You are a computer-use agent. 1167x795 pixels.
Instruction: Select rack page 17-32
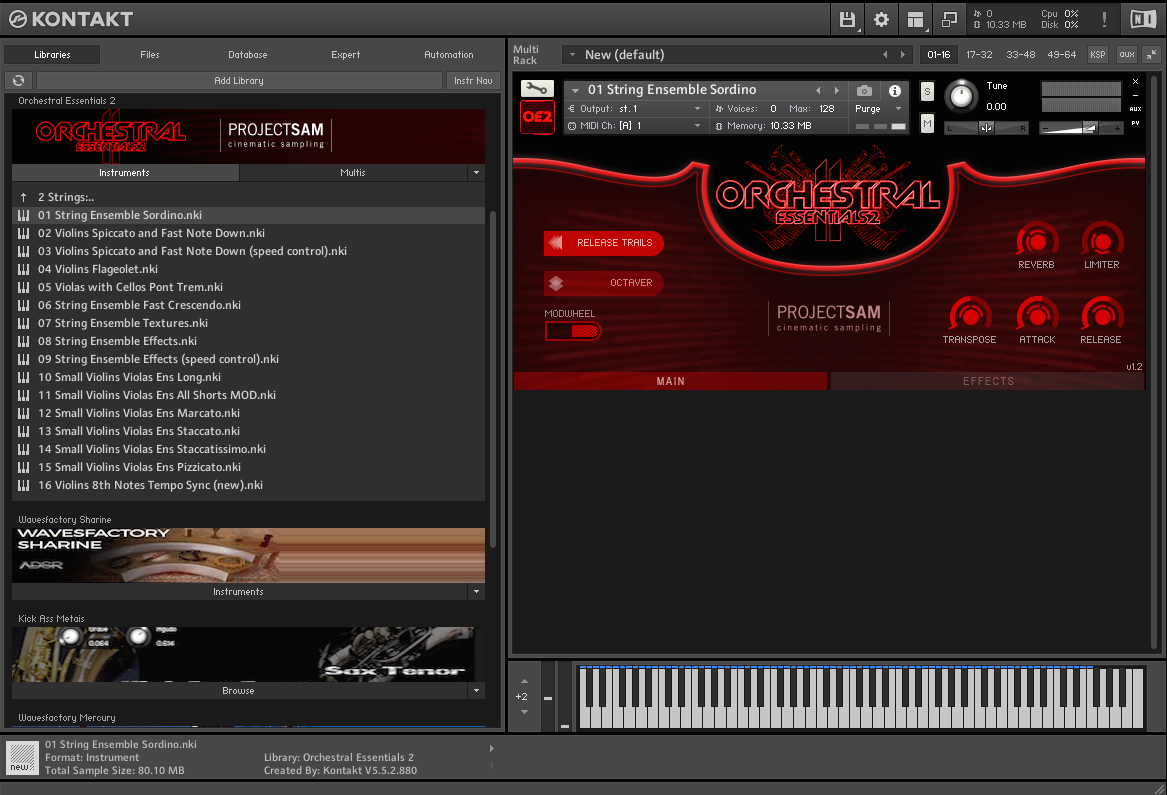tap(979, 54)
